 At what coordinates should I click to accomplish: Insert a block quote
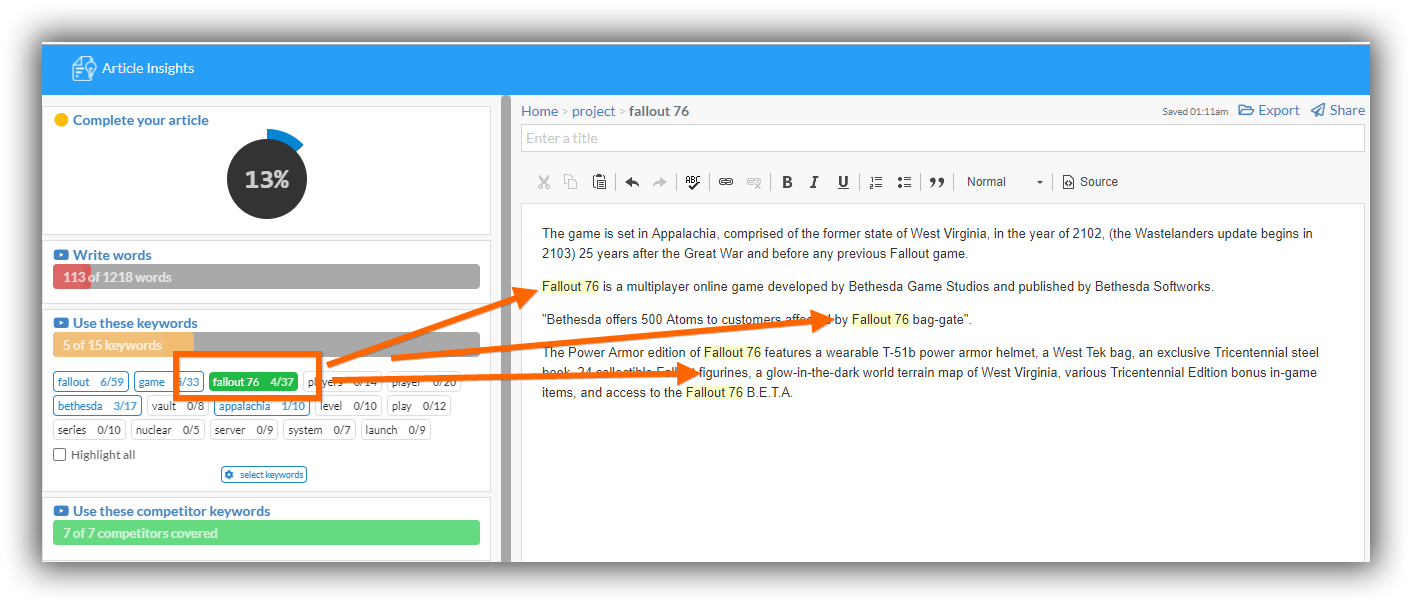coord(937,182)
